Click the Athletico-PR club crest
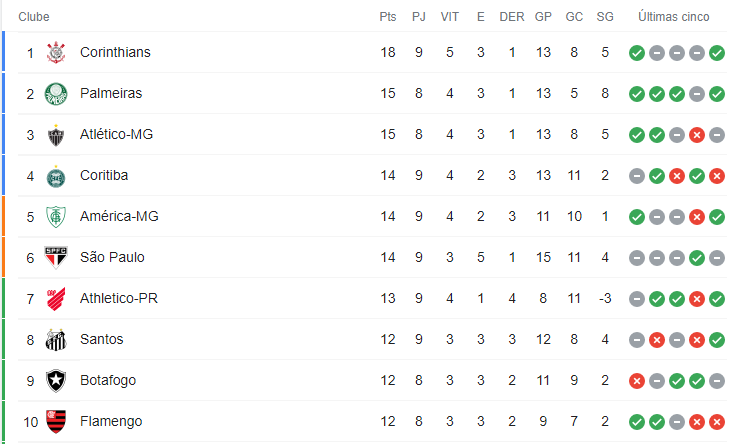This screenshot has width=735, height=444. pyautogui.click(x=56, y=299)
